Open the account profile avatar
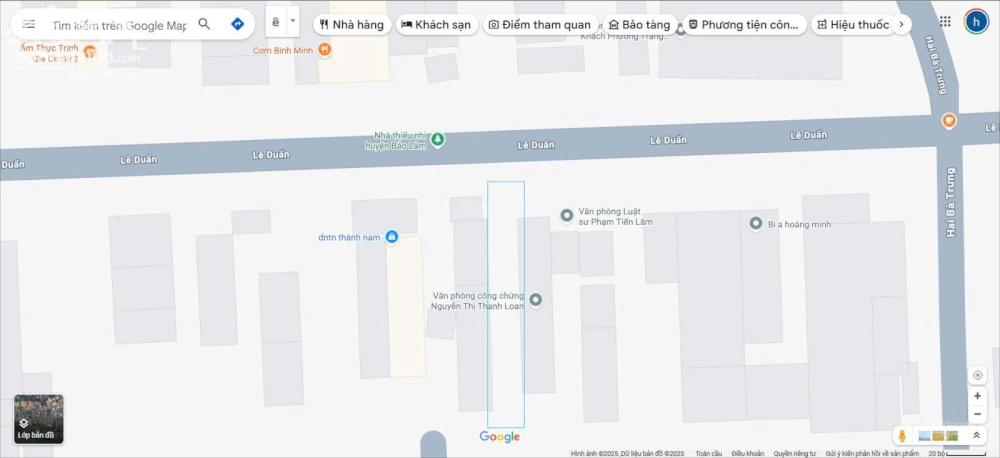1000x458 pixels. click(x=976, y=22)
